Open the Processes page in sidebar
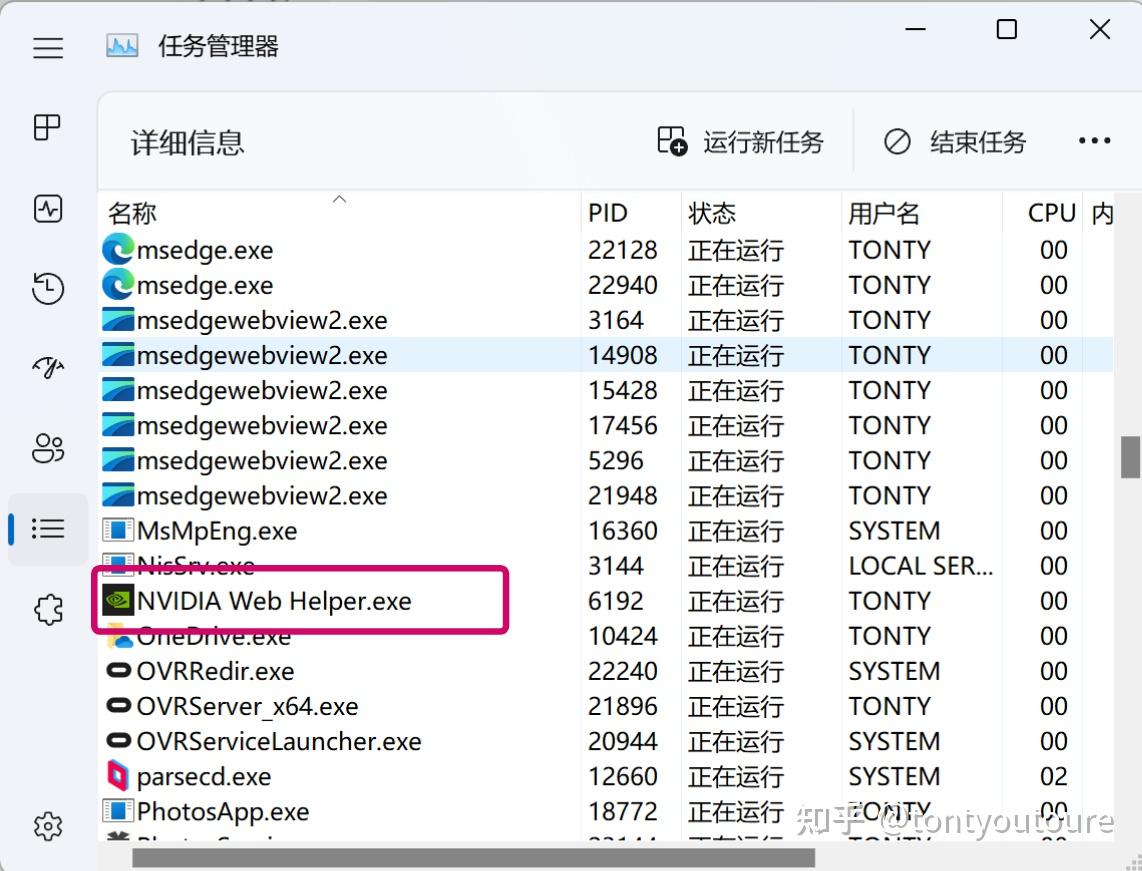Image resolution: width=1142 pixels, height=871 pixels. 47,127
